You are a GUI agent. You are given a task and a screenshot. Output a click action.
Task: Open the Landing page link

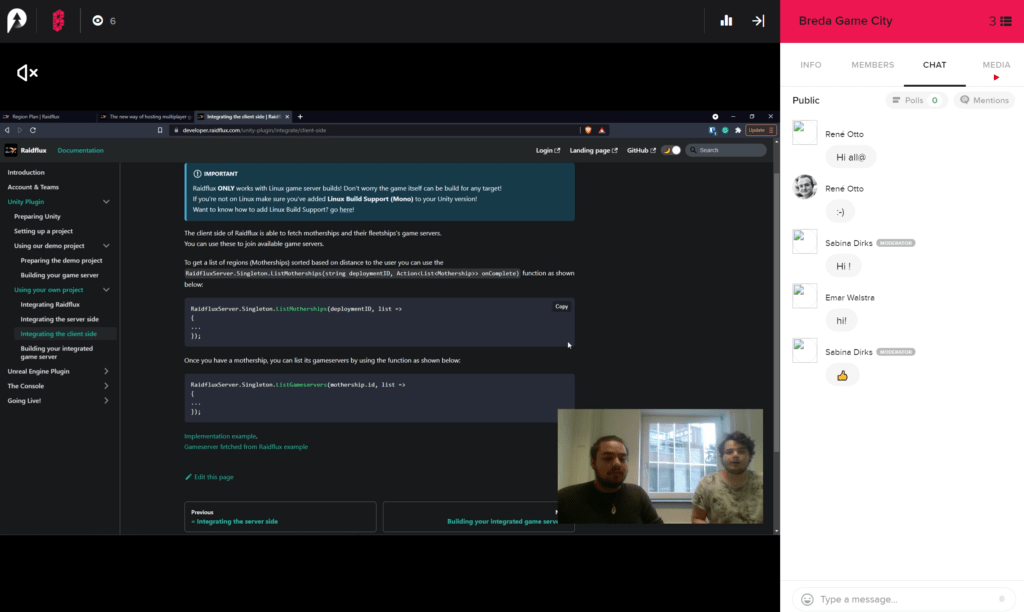[x=593, y=150]
